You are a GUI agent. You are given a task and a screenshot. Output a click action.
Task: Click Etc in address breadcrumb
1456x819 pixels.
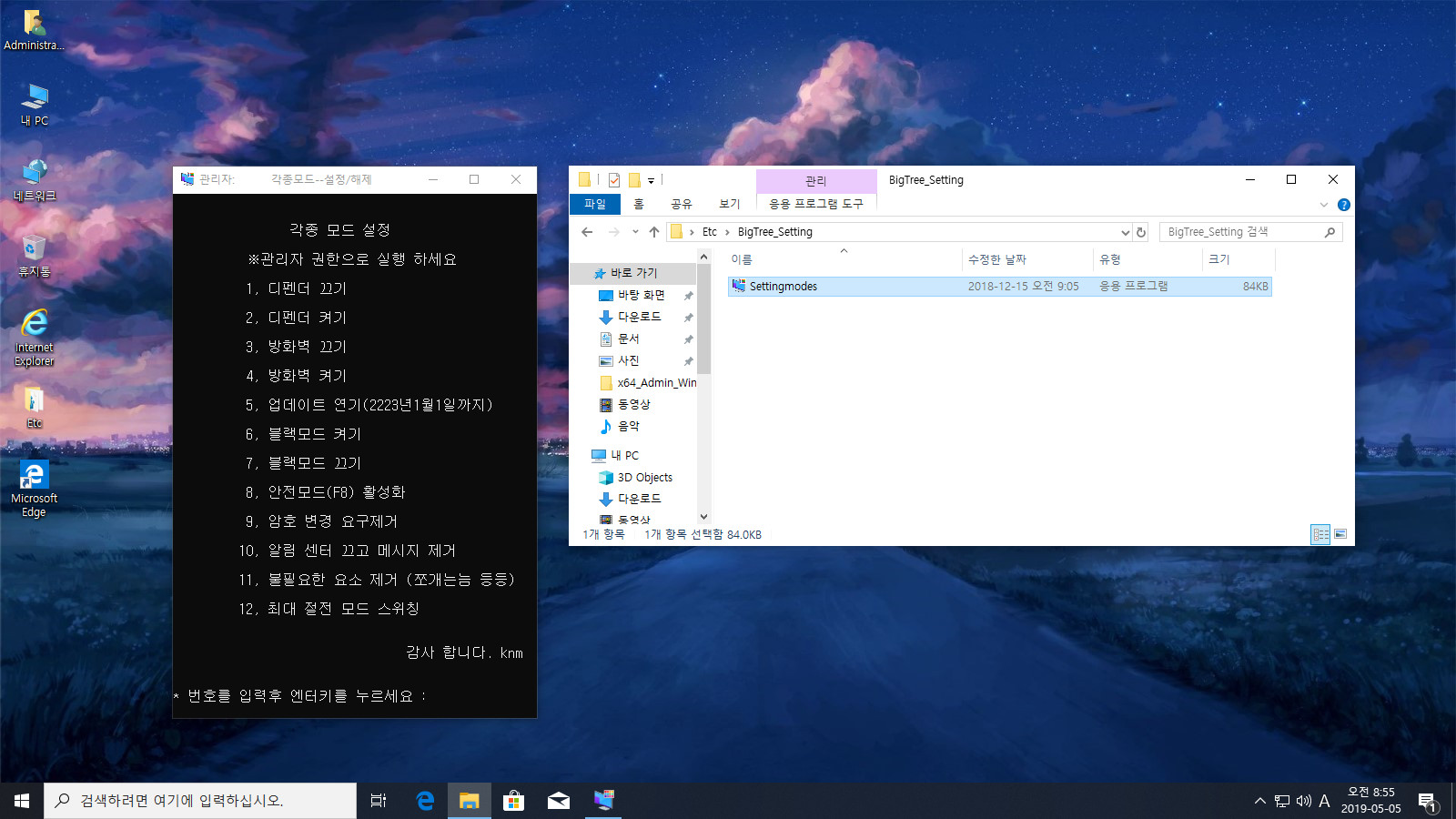(x=710, y=232)
